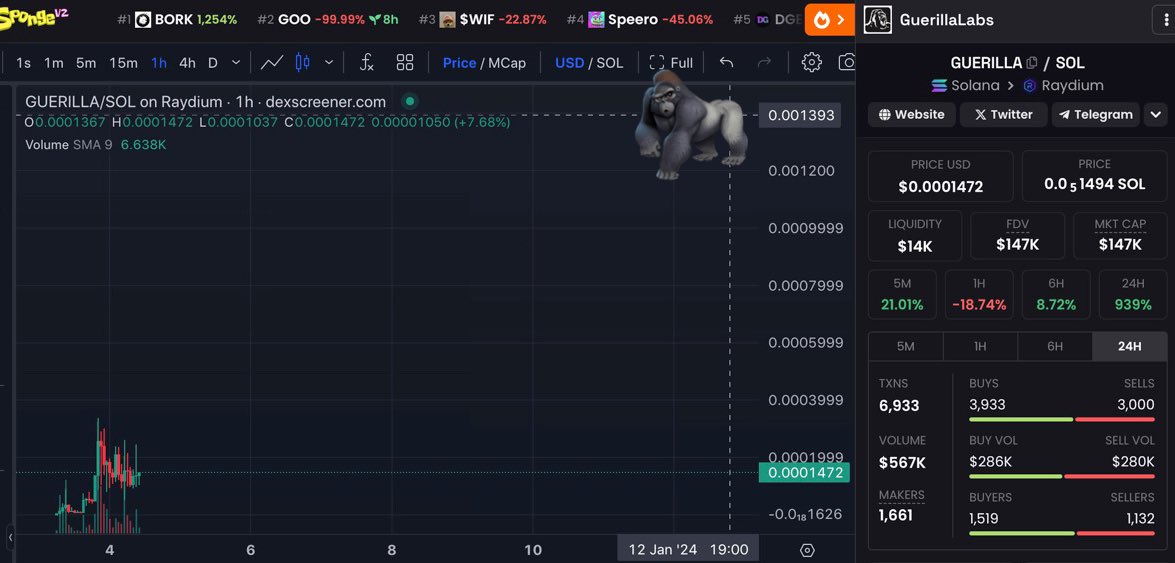Screen dimensions: 1175x563
Task: Click the Raydium DEX icon
Action: [1030, 85]
